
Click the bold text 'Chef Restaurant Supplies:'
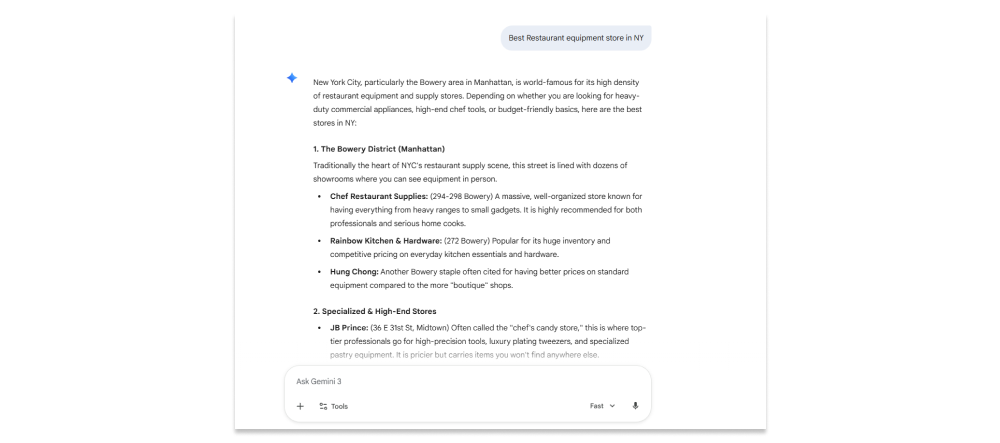point(379,196)
